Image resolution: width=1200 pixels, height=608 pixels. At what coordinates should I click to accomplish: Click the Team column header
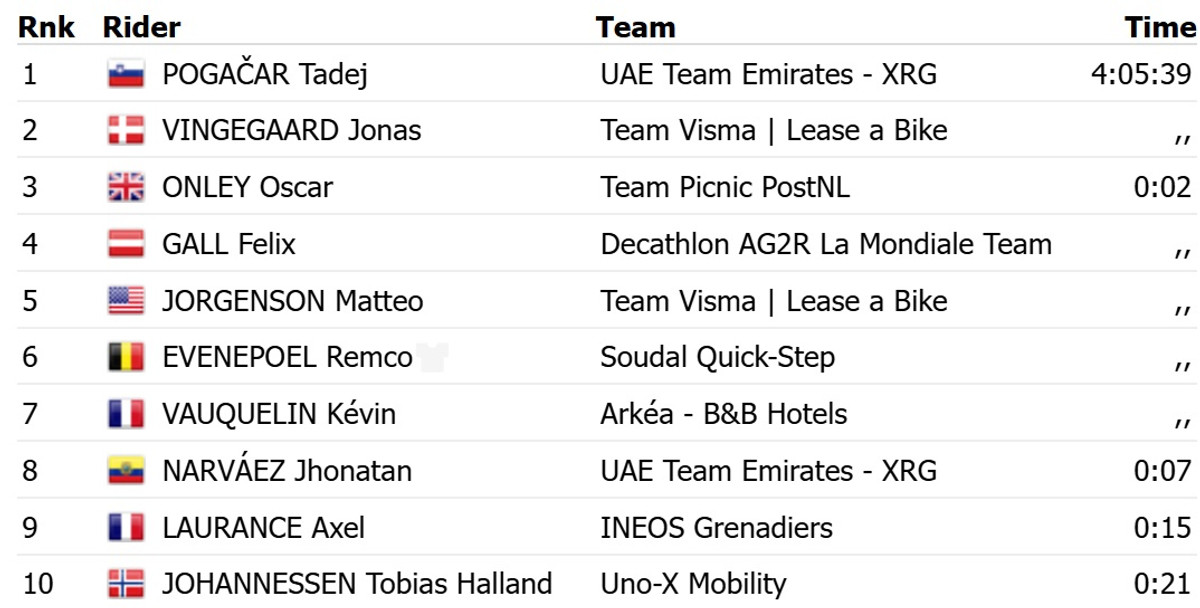[x=635, y=27]
